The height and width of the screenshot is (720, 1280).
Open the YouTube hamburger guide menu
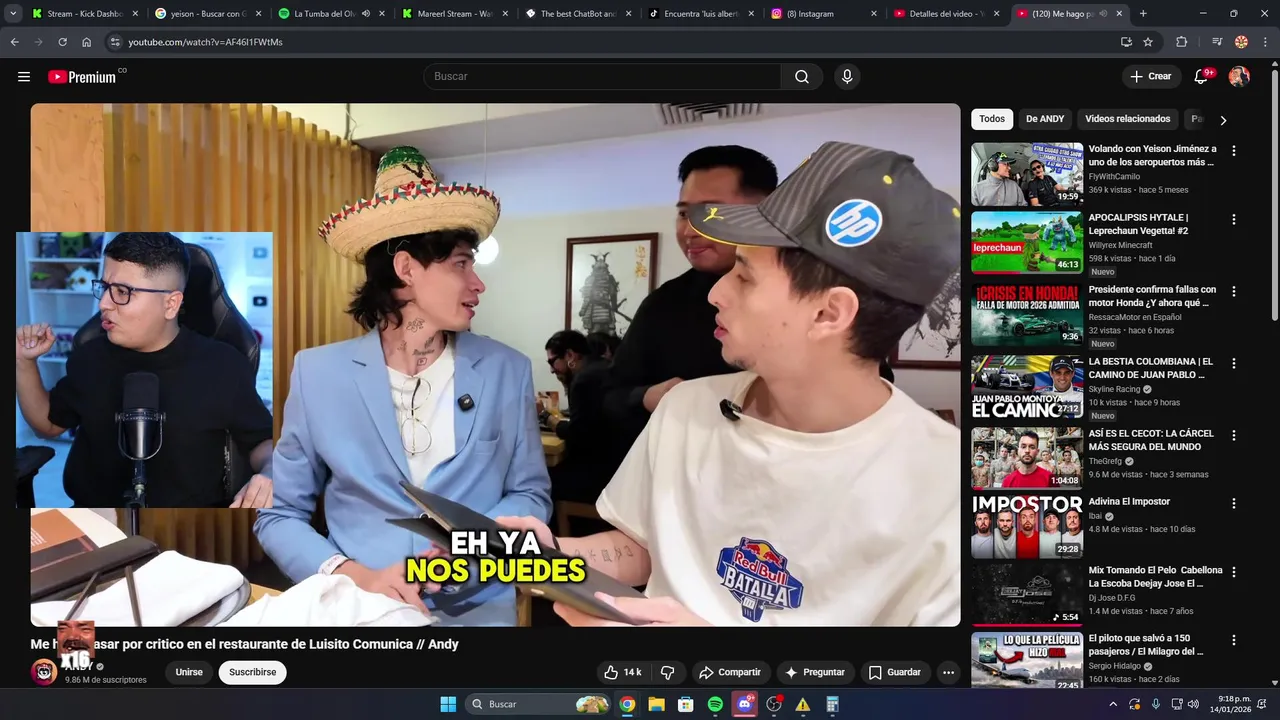(24, 77)
